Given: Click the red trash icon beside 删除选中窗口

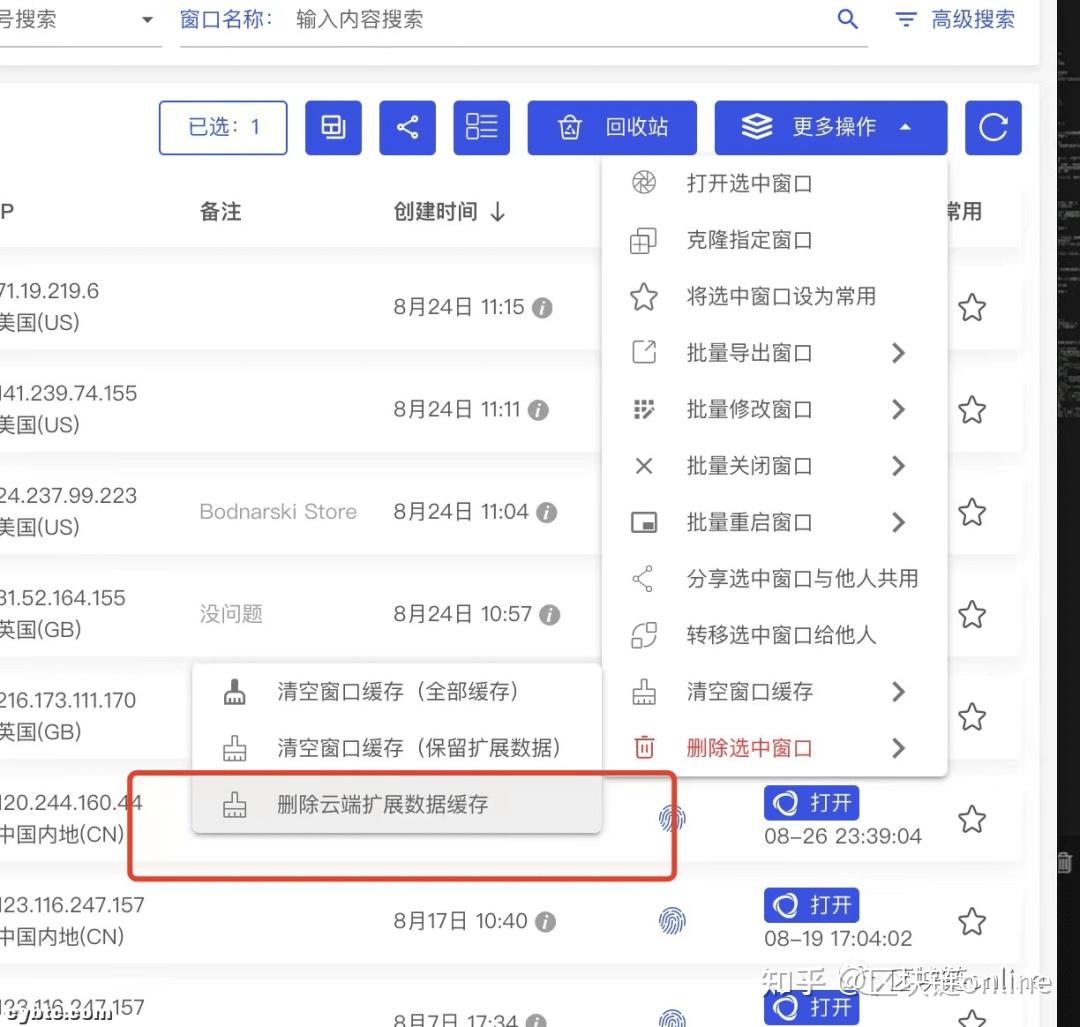Looking at the screenshot, I should pyautogui.click(x=646, y=748).
